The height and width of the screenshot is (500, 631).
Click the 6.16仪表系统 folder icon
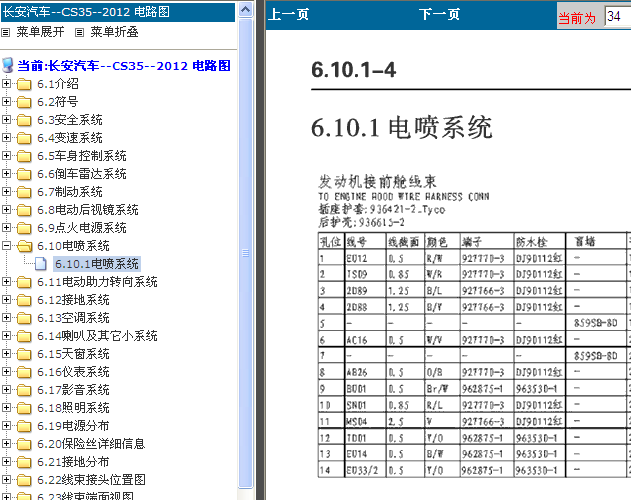(x=24, y=372)
